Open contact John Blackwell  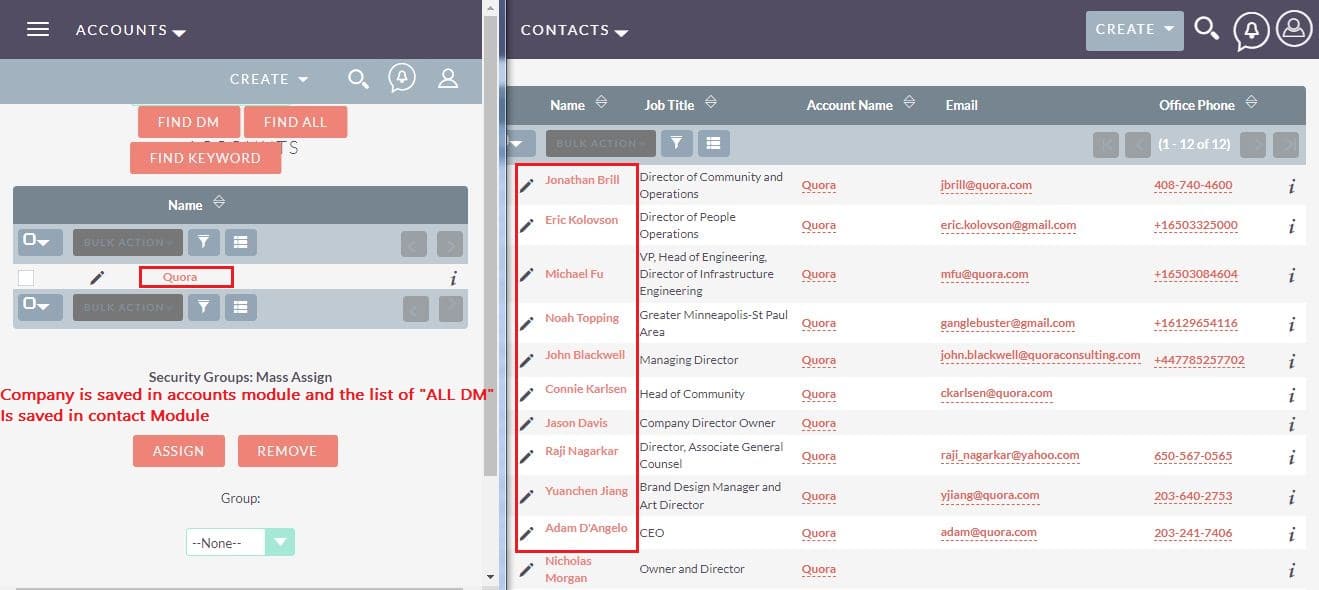click(585, 355)
